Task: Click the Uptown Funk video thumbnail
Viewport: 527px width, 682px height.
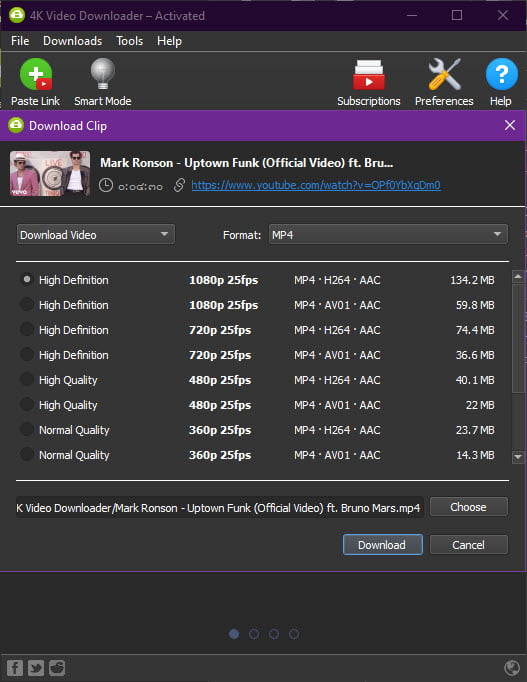Action: click(x=50, y=173)
